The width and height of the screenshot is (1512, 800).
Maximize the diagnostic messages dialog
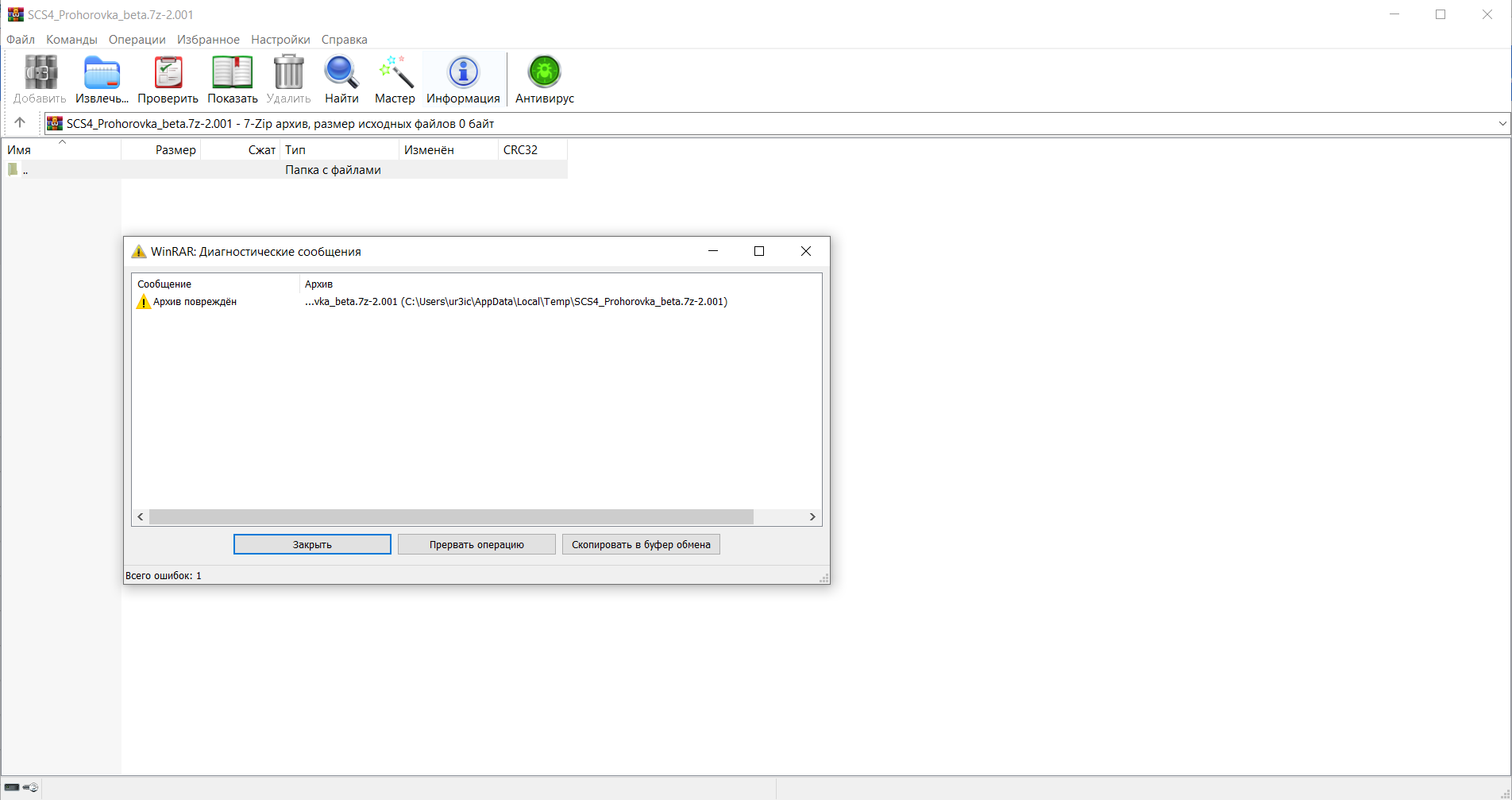pos(759,251)
